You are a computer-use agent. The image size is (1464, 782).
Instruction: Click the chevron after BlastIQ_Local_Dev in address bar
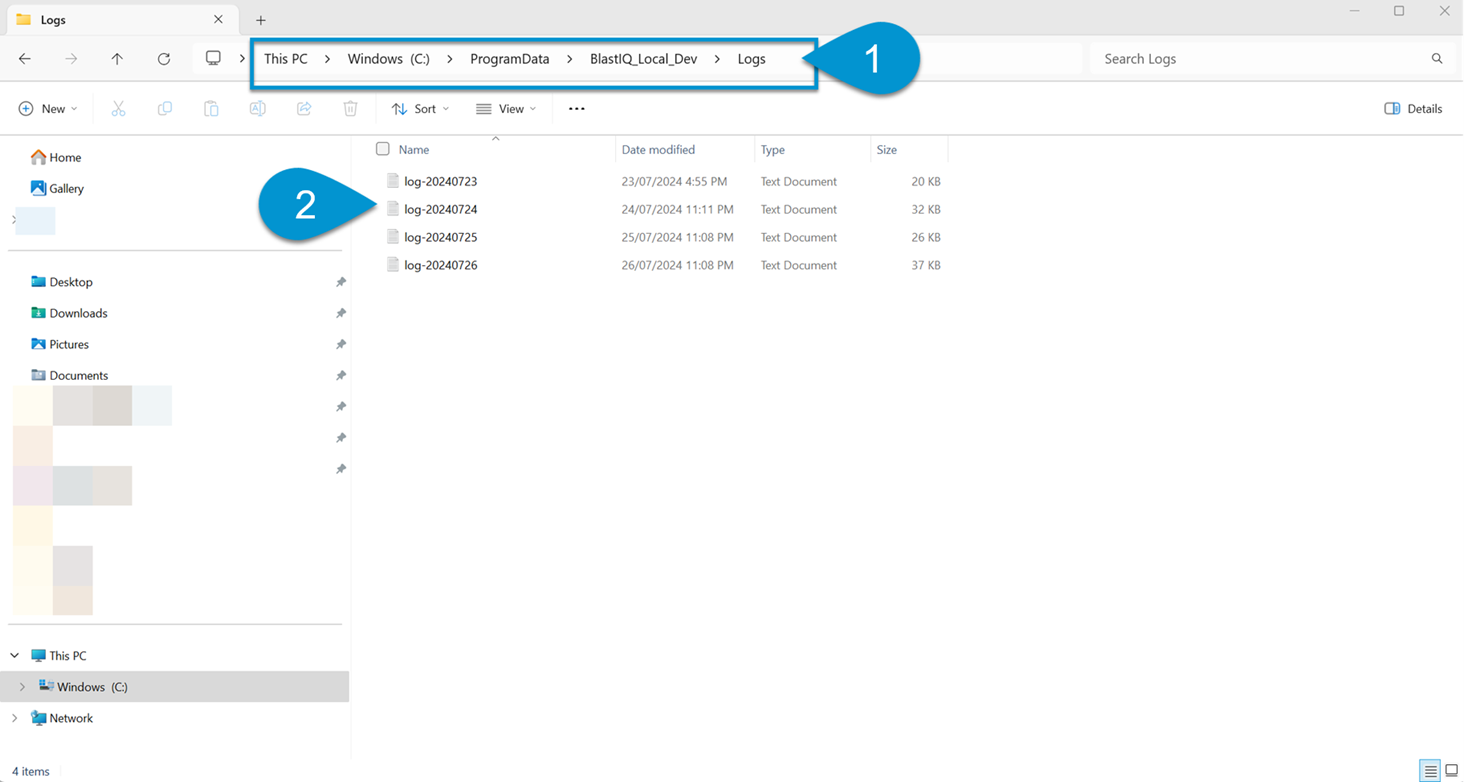point(717,59)
